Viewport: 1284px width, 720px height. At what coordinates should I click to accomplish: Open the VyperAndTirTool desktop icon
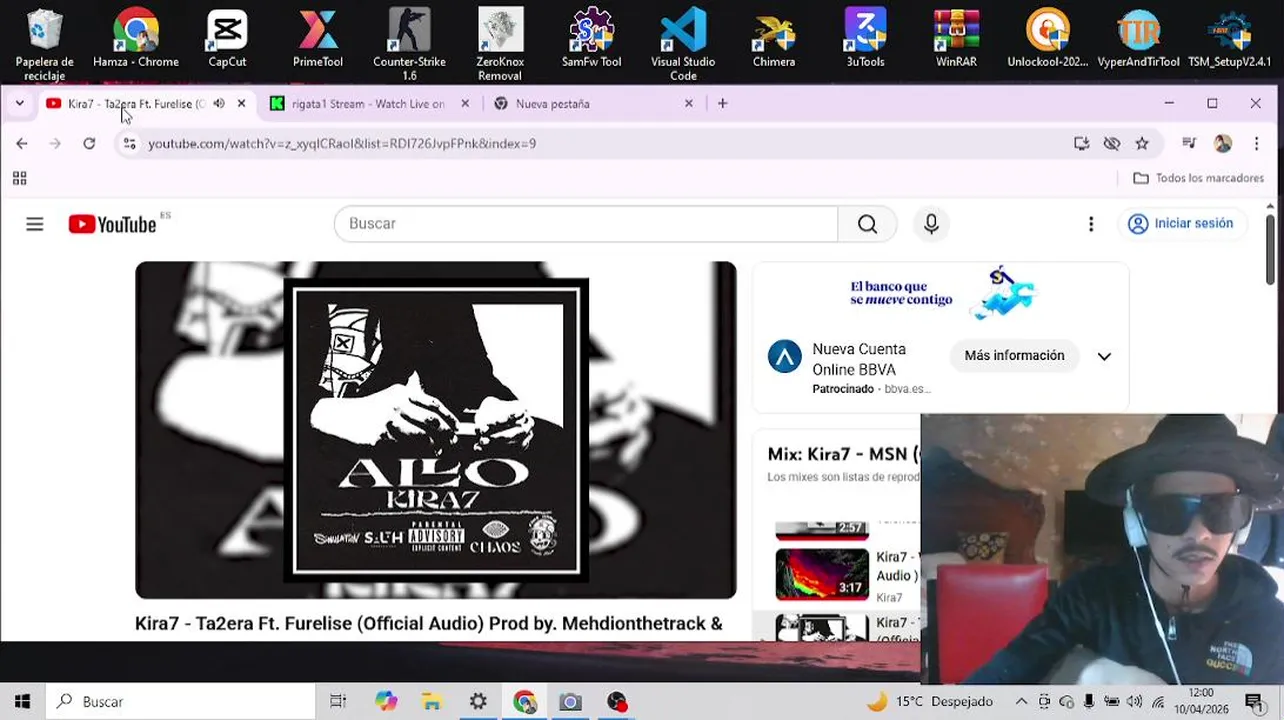click(1138, 40)
